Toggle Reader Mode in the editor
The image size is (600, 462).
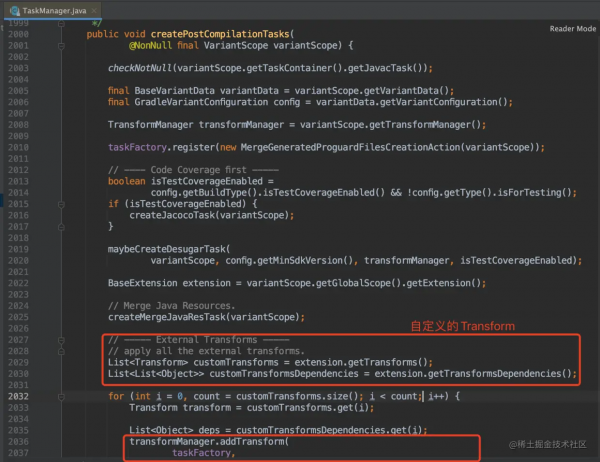point(572,29)
